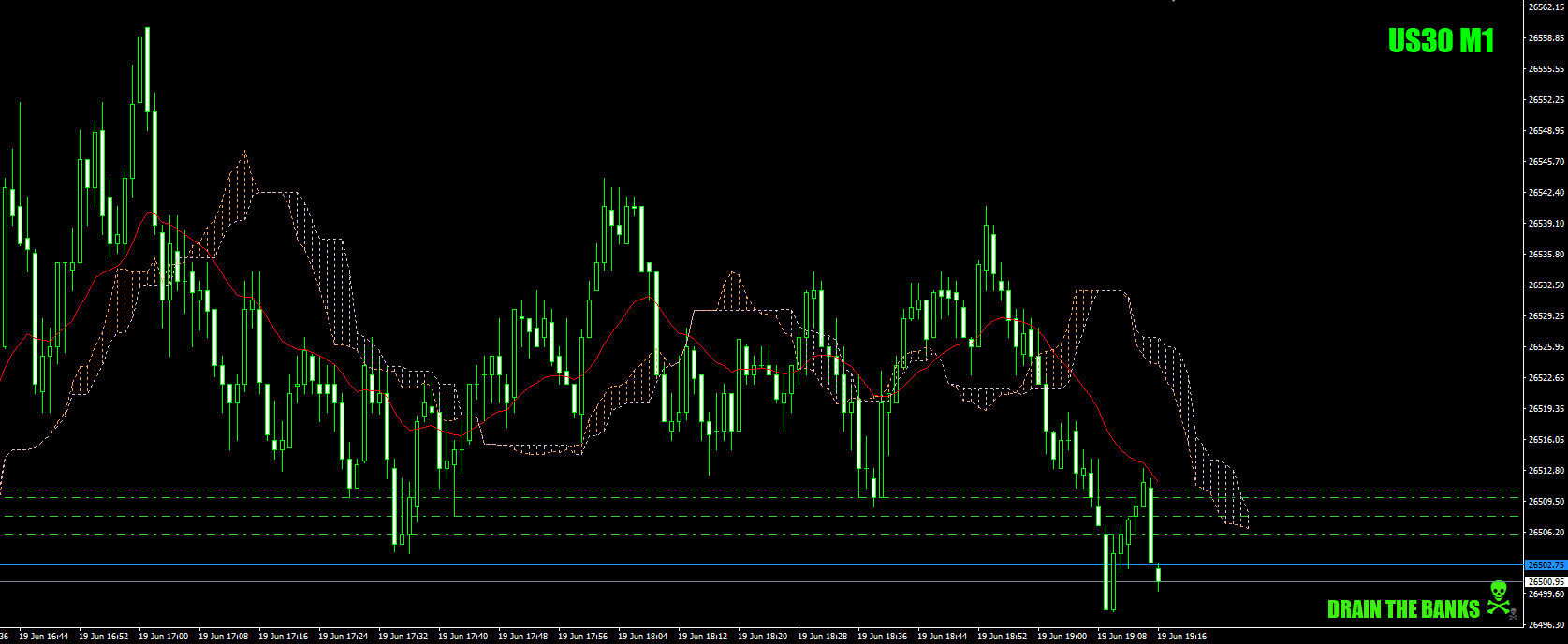Click the 26525.95 price scale value

(1546, 346)
